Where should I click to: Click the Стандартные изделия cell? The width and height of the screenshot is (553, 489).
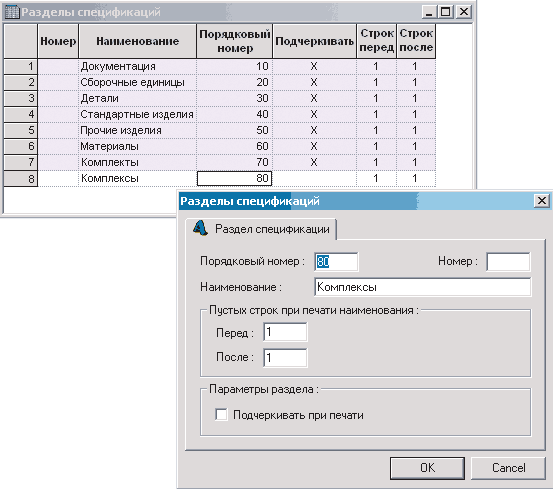pyautogui.click(x=137, y=114)
